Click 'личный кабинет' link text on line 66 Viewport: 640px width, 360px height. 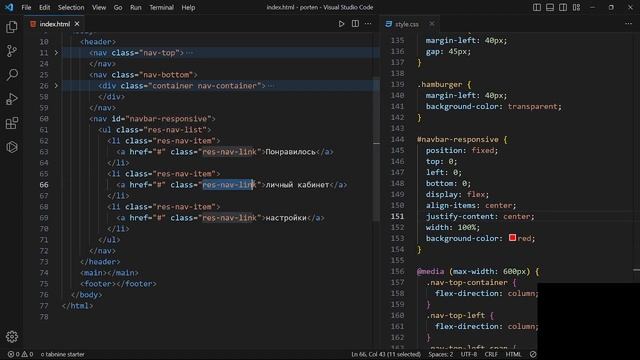pos(297,185)
